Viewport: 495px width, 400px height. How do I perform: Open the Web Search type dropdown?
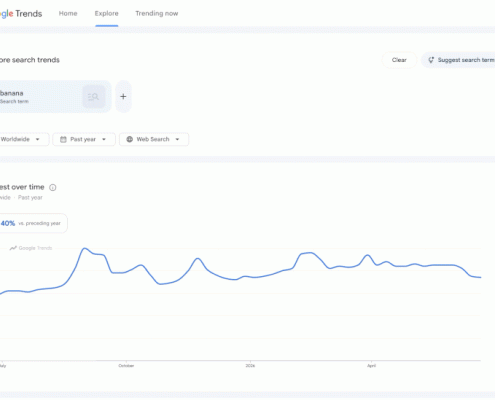tap(154, 139)
